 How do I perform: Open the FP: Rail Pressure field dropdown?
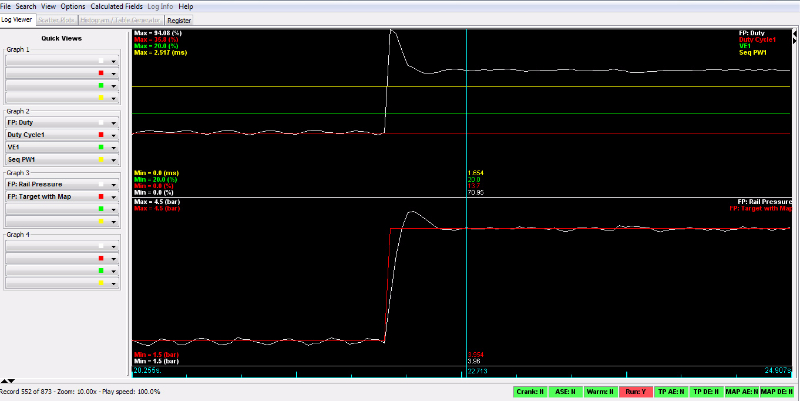[x=114, y=184]
